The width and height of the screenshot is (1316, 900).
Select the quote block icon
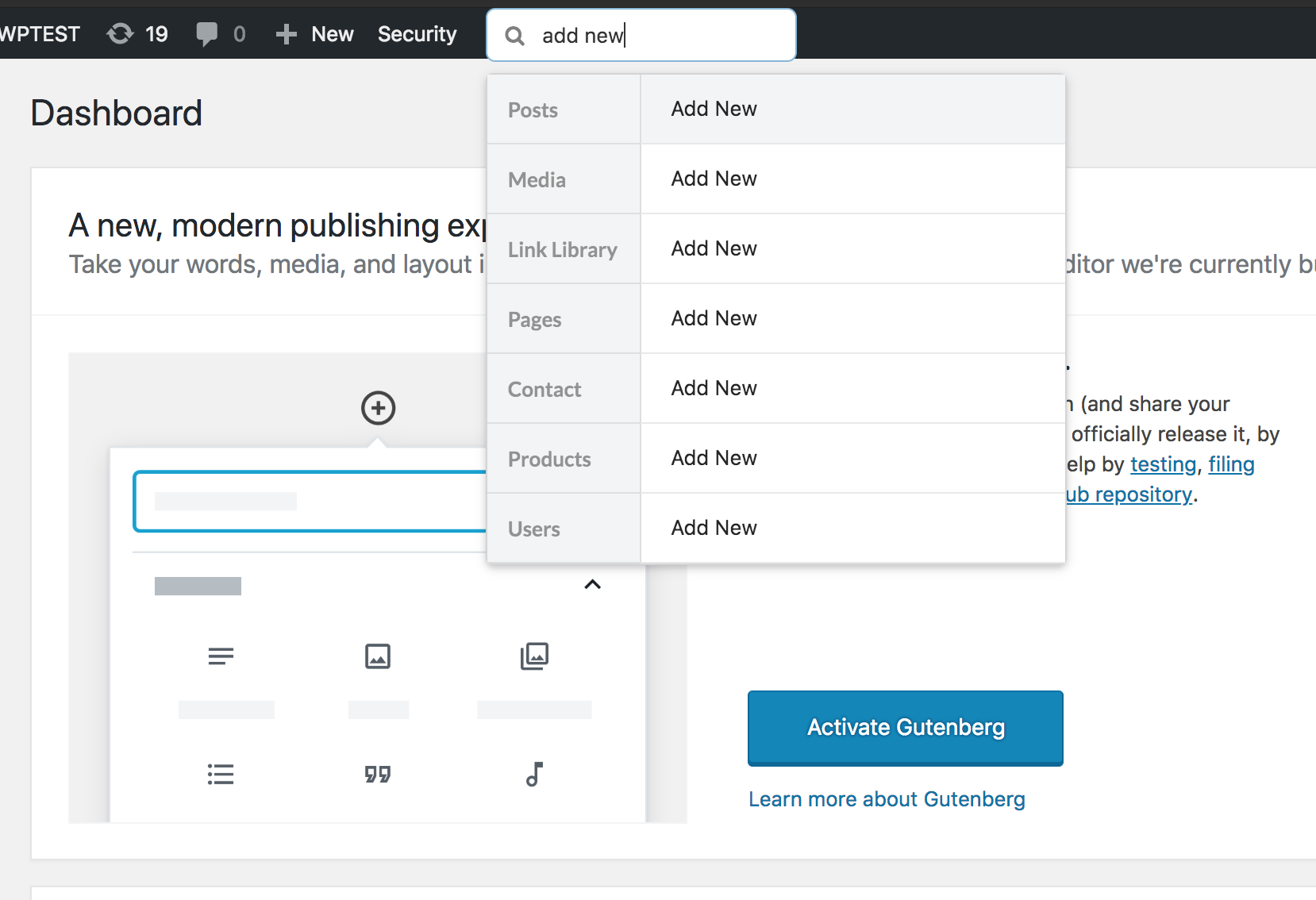[378, 774]
